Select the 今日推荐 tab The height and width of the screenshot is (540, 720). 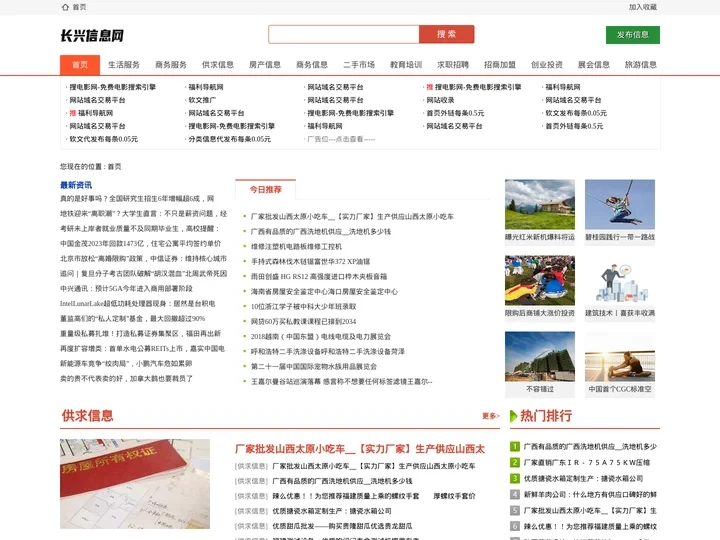[265, 190]
